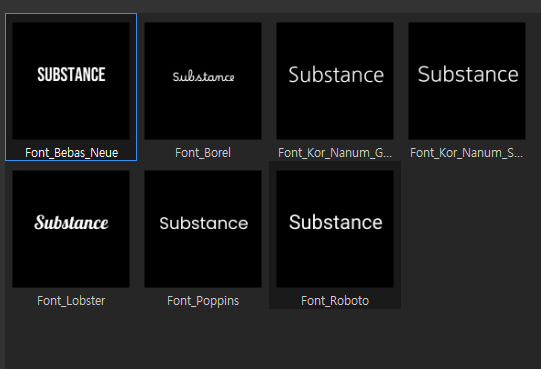Viewport: 541px width, 369px height.
Task: Select the Font_Borel thumbnail preview
Action: coord(203,81)
